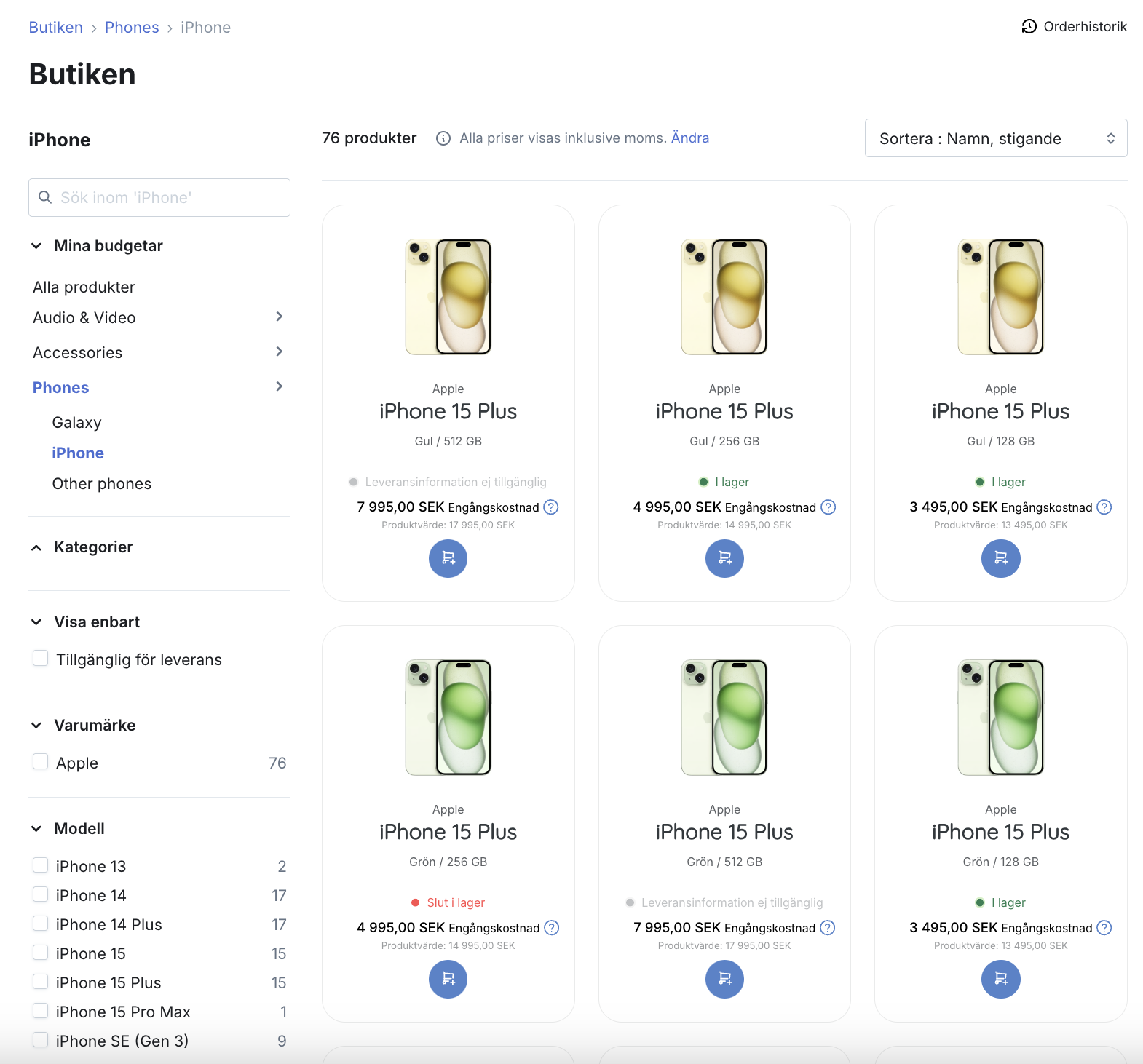The image size is (1143, 1064).
Task: Open Orderhistorik
Action: (x=1074, y=27)
